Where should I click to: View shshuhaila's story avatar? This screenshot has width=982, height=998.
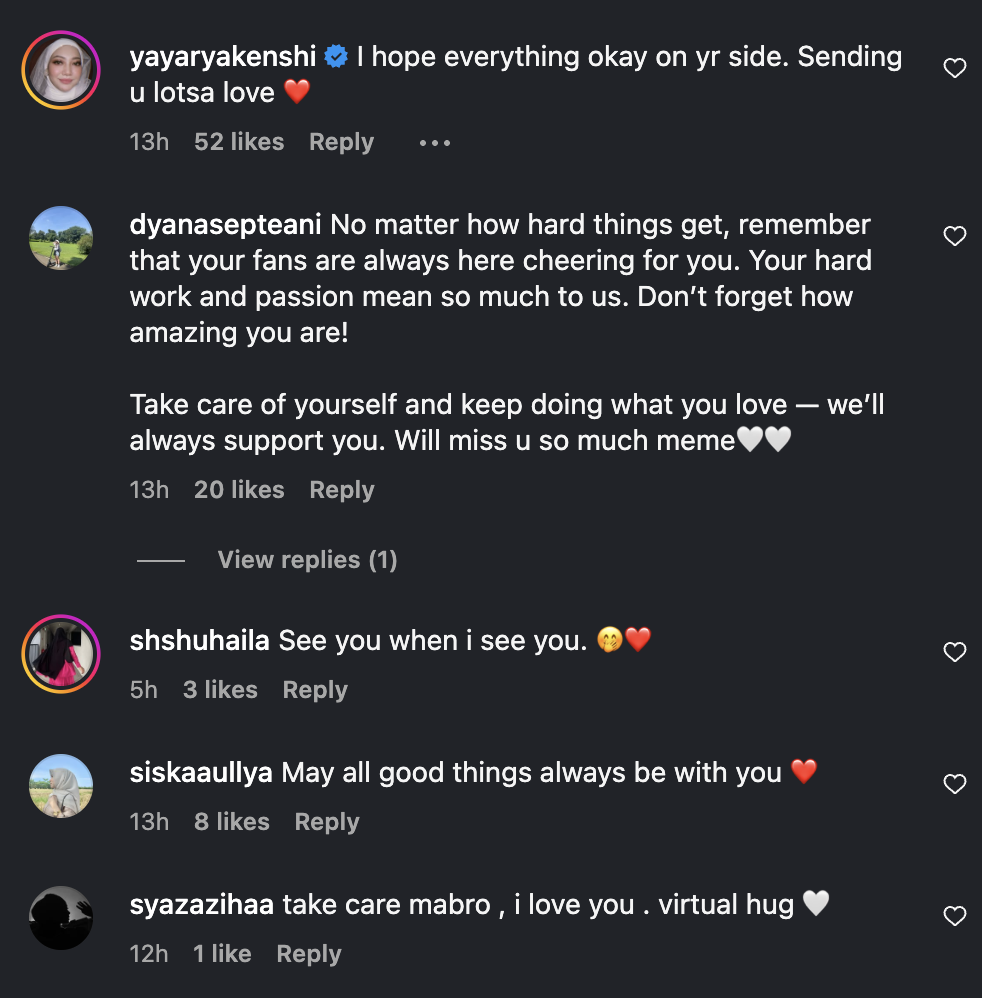[61, 654]
